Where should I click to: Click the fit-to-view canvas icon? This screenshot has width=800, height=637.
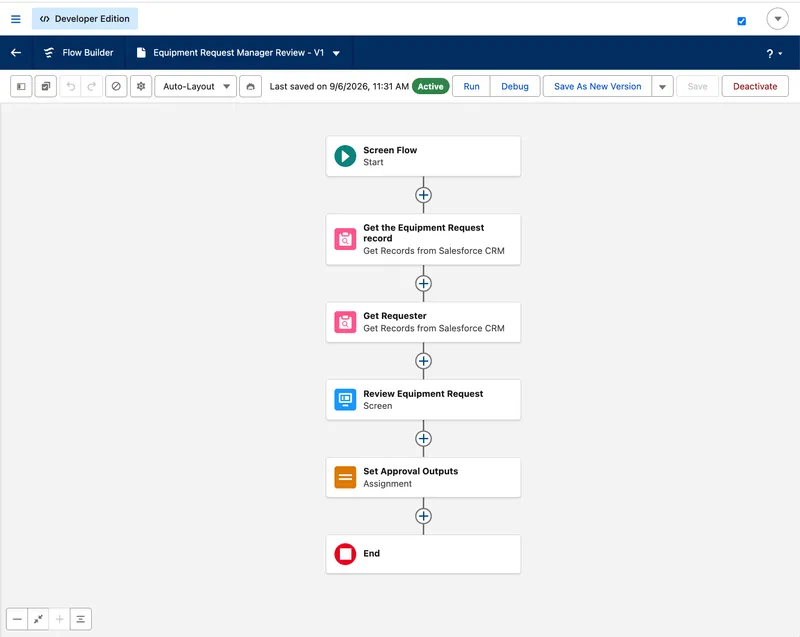coord(38,619)
